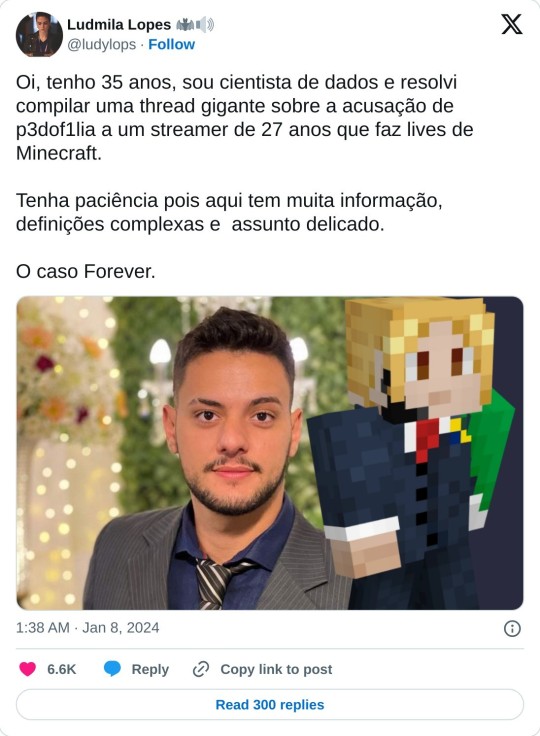Follow the @ludylops account
The image size is (540, 736).
point(171,44)
